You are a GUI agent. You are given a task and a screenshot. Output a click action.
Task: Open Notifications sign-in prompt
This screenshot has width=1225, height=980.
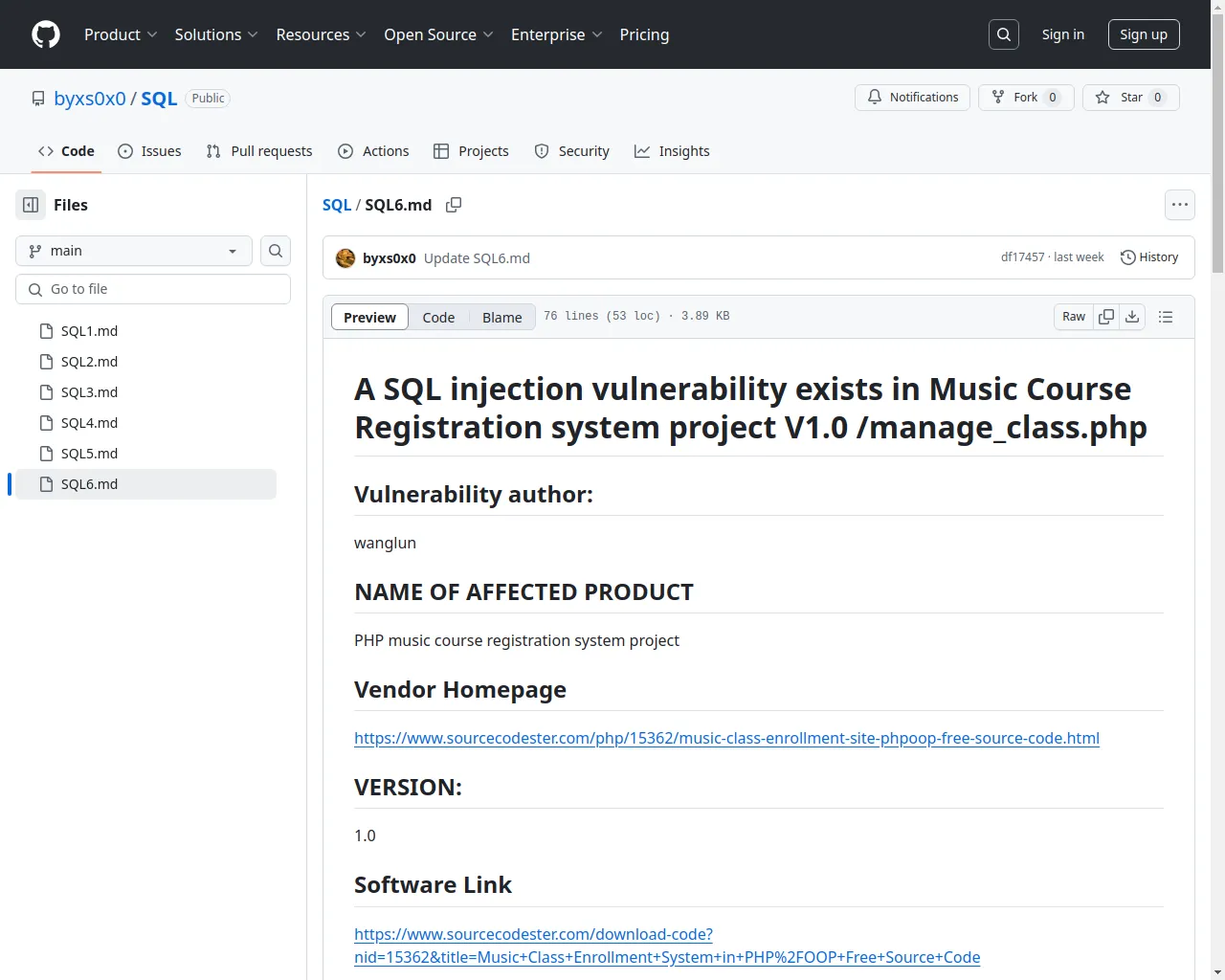[x=913, y=98]
